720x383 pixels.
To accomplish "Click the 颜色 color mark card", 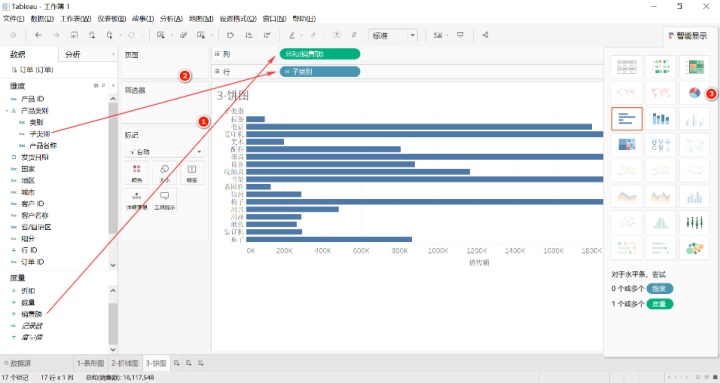I will pos(137,173).
